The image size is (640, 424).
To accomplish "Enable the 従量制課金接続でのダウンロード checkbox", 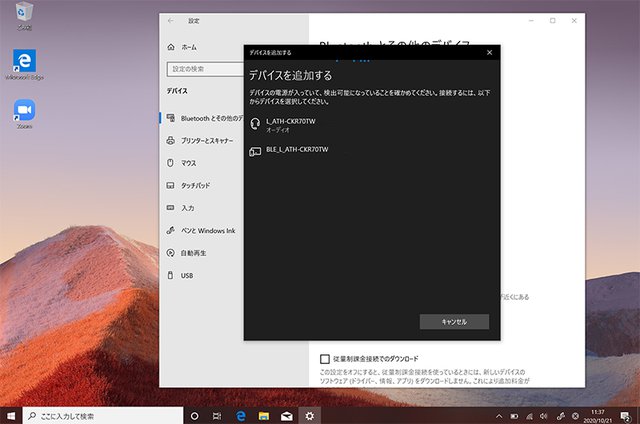I will click(x=325, y=358).
